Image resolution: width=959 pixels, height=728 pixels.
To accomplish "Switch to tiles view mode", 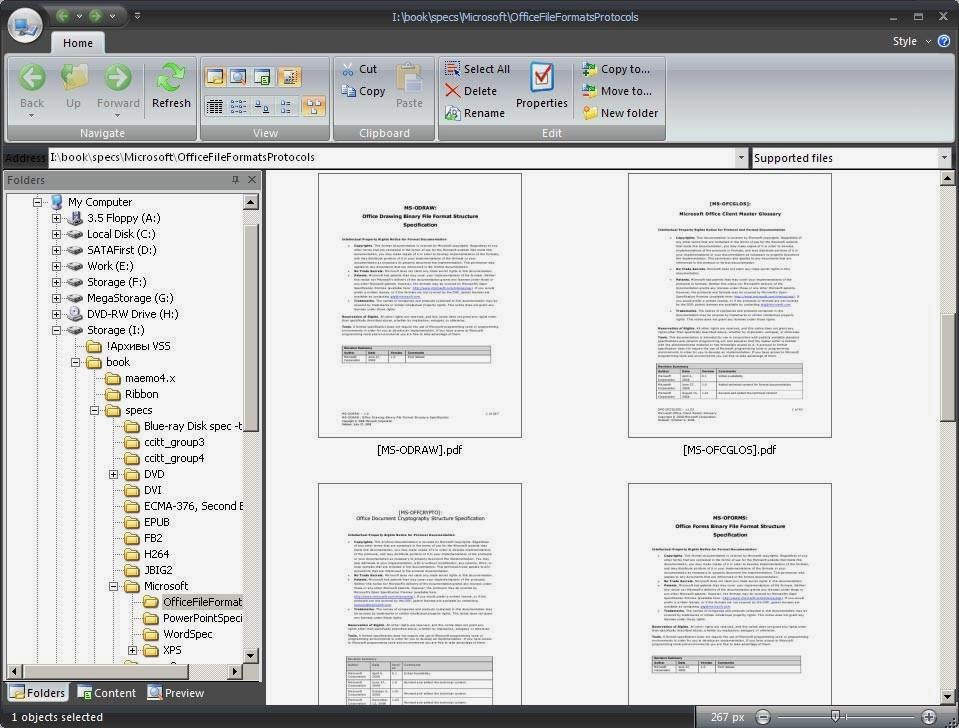I will (286, 106).
